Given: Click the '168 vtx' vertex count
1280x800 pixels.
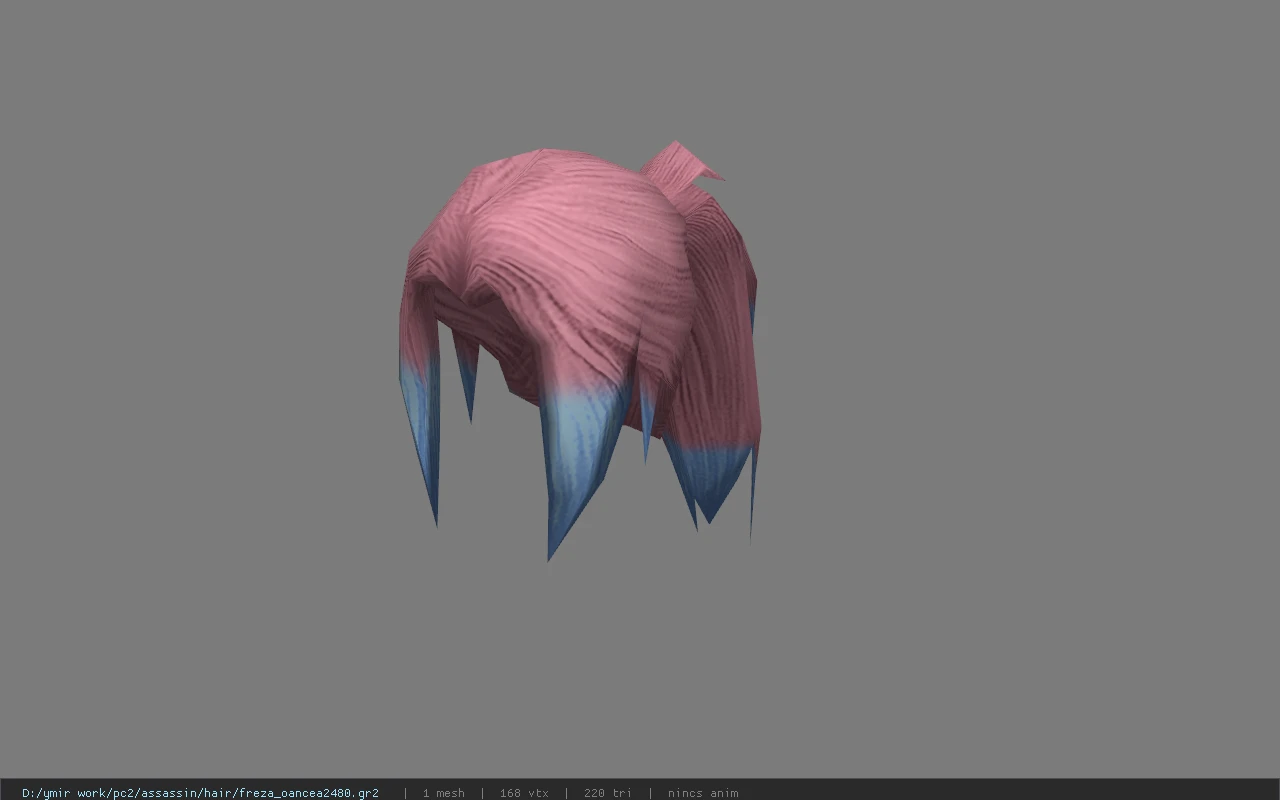Looking at the screenshot, I should 524,793.
